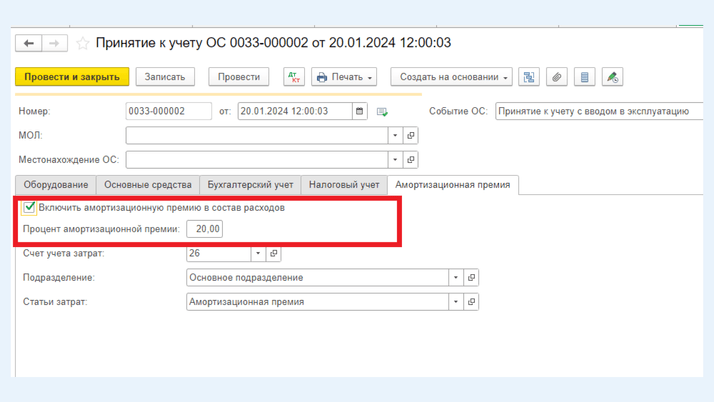
Task: Go back with the left arrow button
Action: (x=29, y=43)
